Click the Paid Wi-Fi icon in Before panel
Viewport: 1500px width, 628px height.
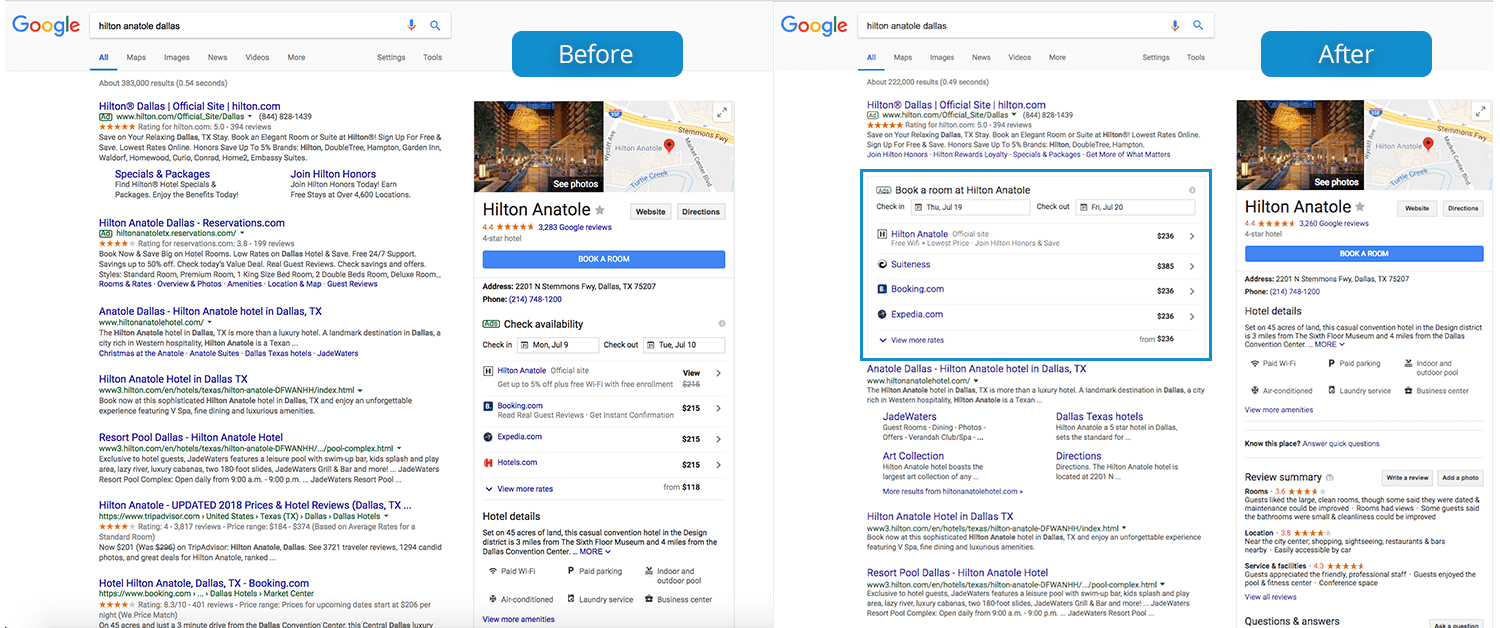pos(492,571)
